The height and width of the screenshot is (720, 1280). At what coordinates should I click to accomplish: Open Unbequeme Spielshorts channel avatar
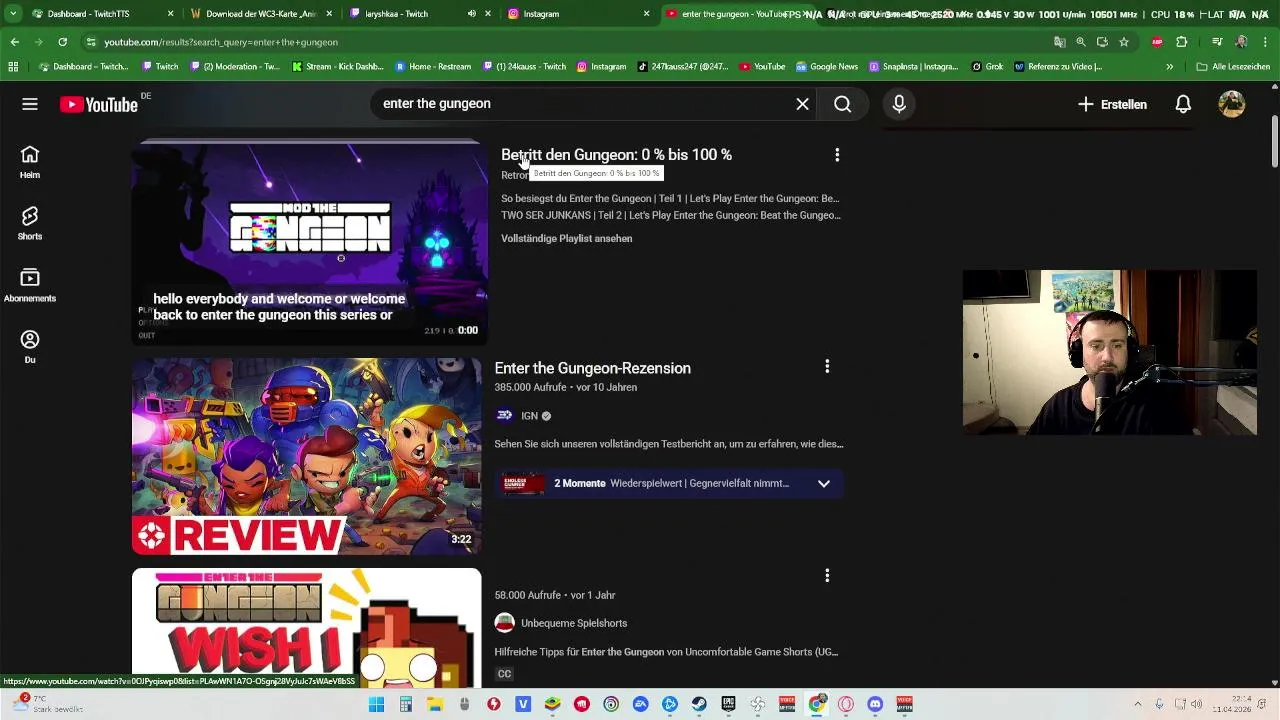coord(504,623)
